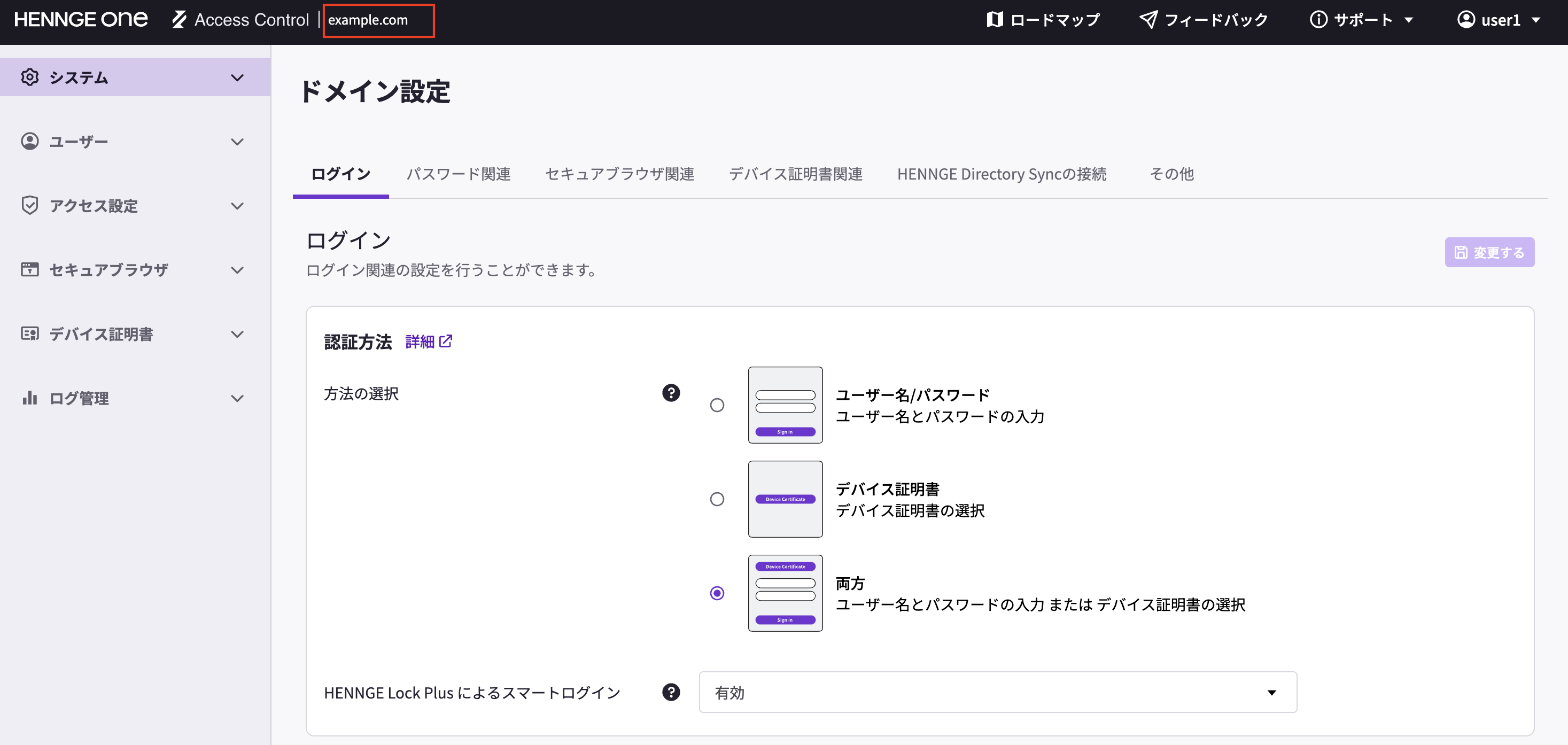Click the サポート menu label
This screenshot has width=1568, height=745.
[x=1363, y=20]
